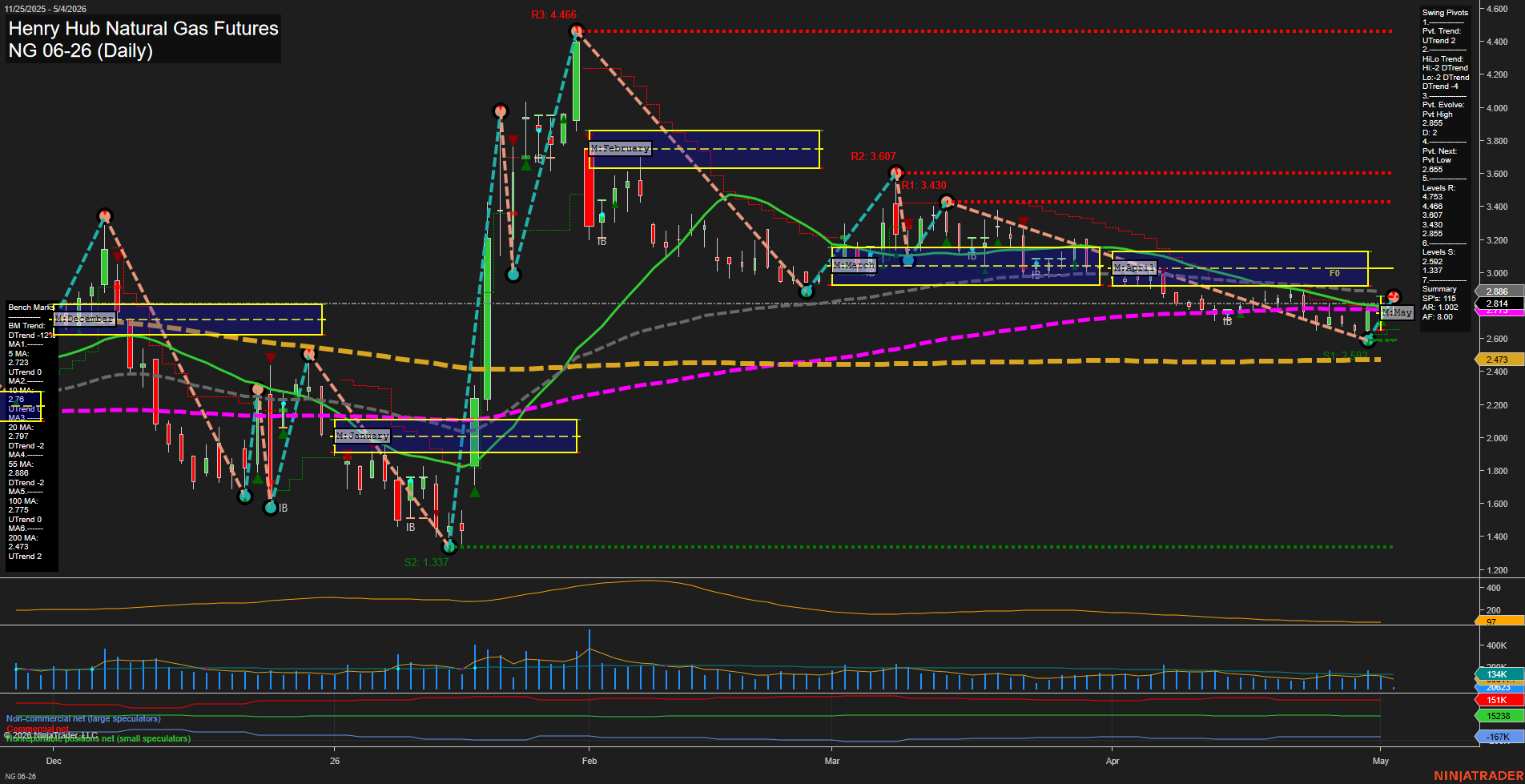Click the May label on time axis
Screen dimensions: 1525x784
click(x=1381, y=761)
